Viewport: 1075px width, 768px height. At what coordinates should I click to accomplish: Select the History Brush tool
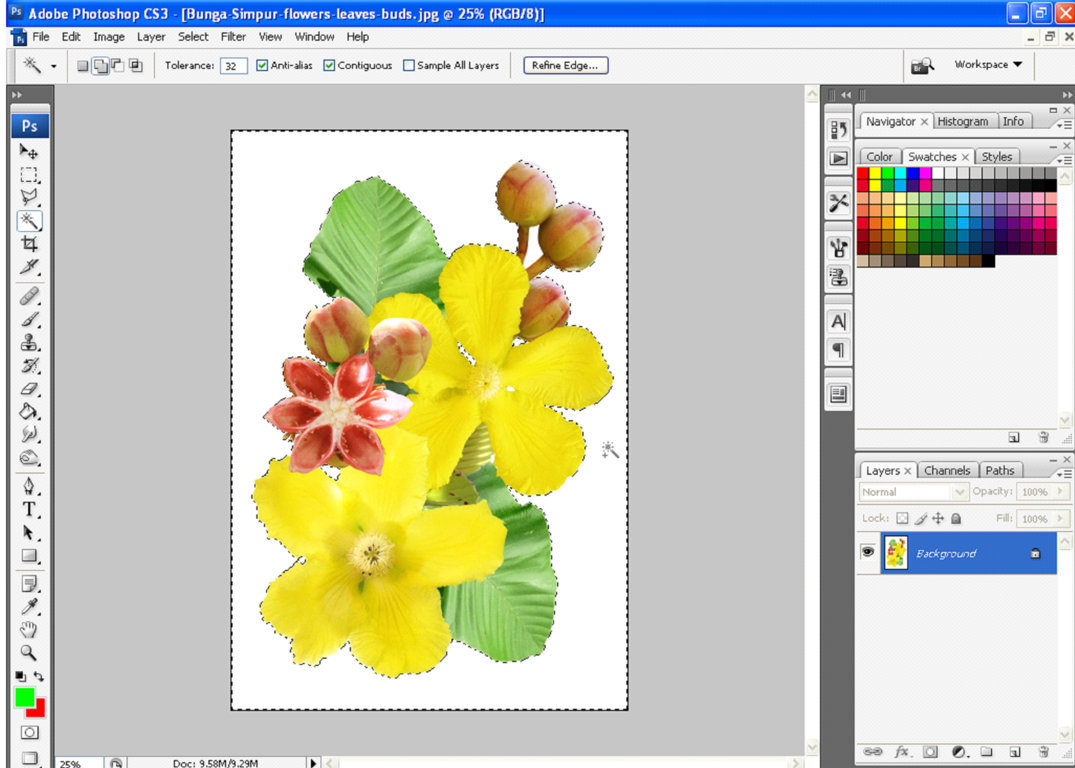29,365
